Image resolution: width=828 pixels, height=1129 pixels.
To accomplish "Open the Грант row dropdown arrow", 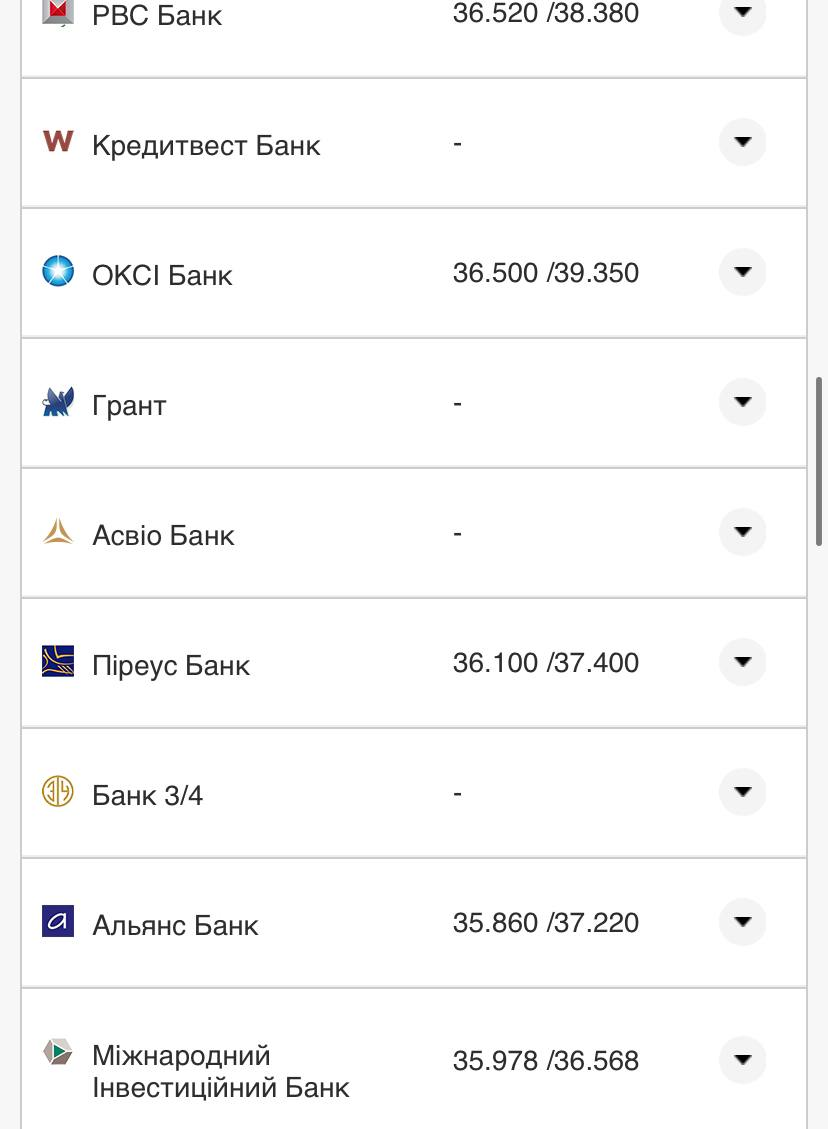I will pos(742,402).
